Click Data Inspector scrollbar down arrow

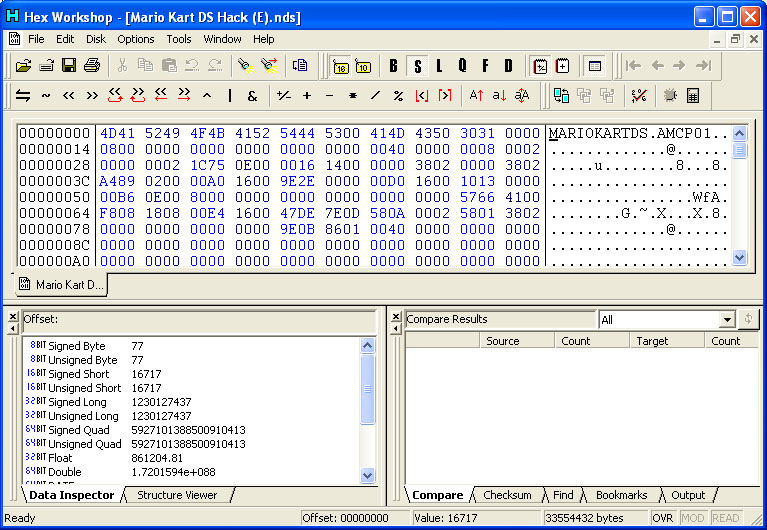click(367, 475)
